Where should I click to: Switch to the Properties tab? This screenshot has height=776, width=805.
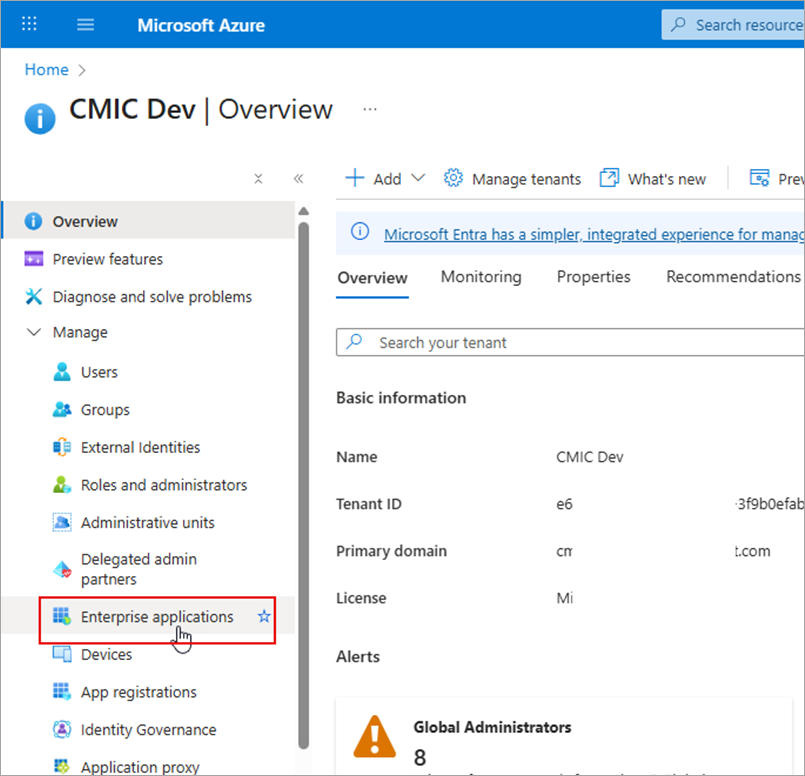(x=593, y=277)
